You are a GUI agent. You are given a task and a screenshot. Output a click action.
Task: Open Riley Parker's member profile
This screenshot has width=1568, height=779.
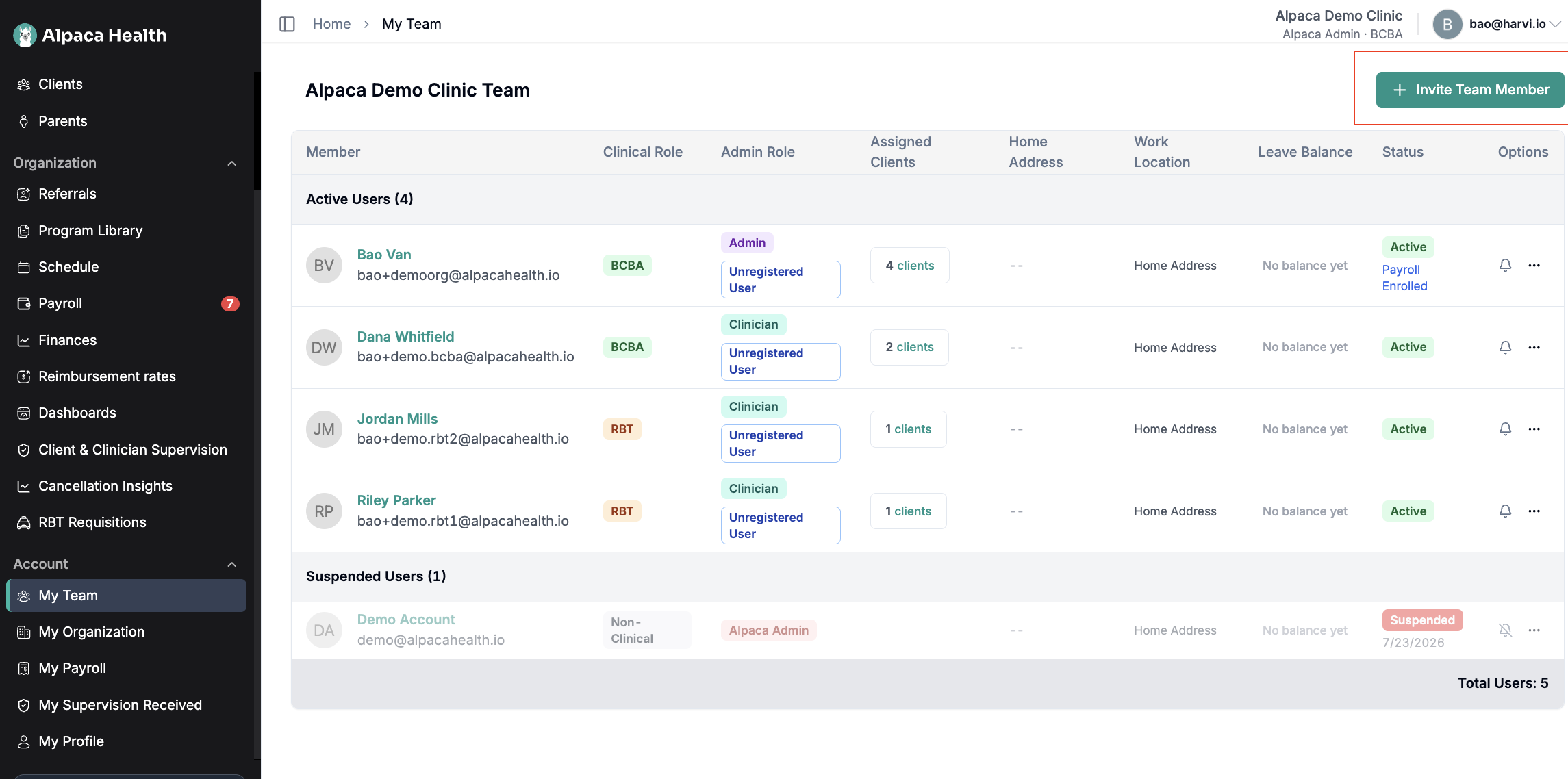click(x=396, y=500)
